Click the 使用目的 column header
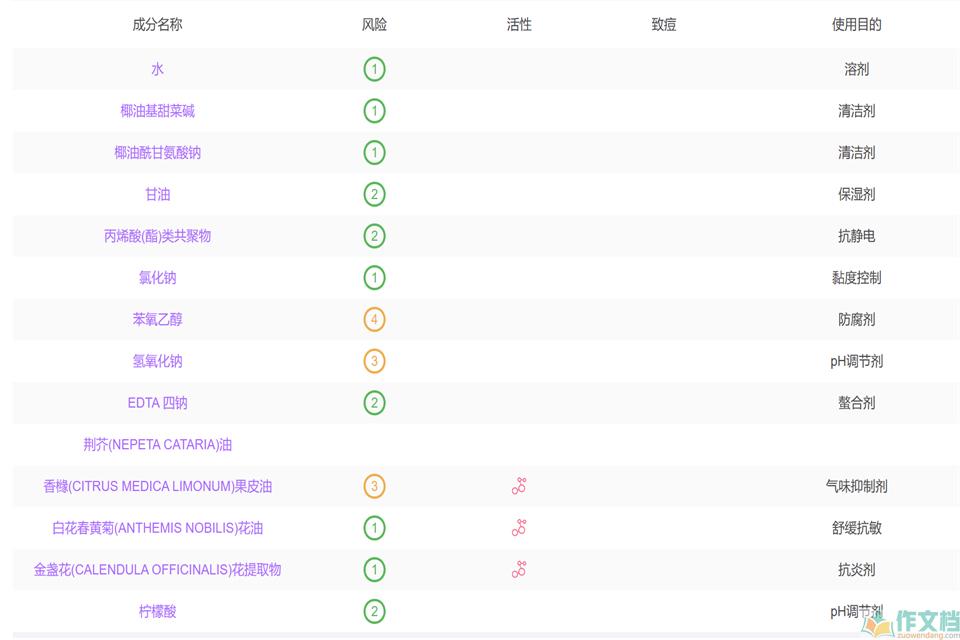Viewport: 960px width, 640px height. pyautogui.click(x=856, y=25)
